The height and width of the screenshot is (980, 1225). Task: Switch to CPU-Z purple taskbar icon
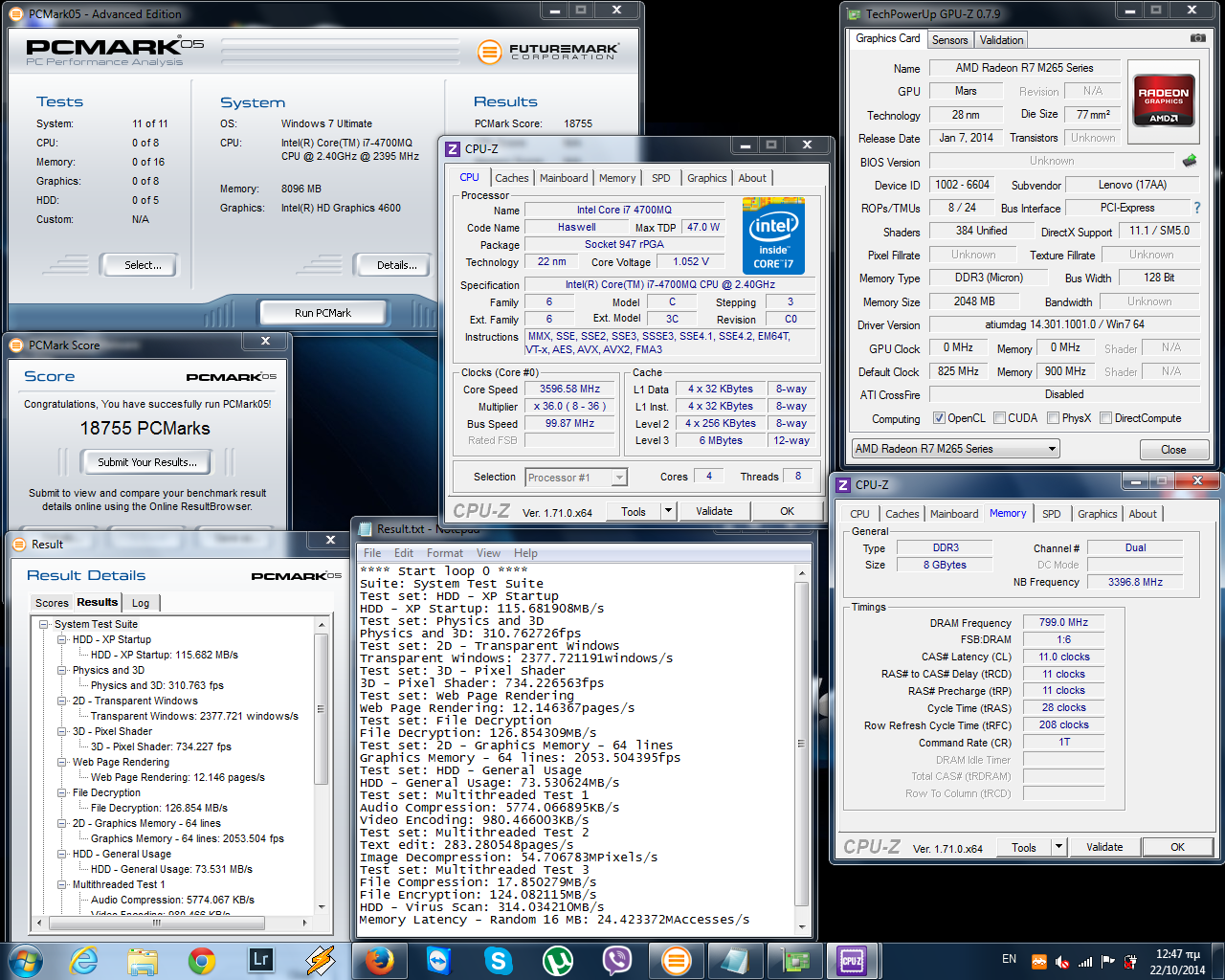coord(852,960)
